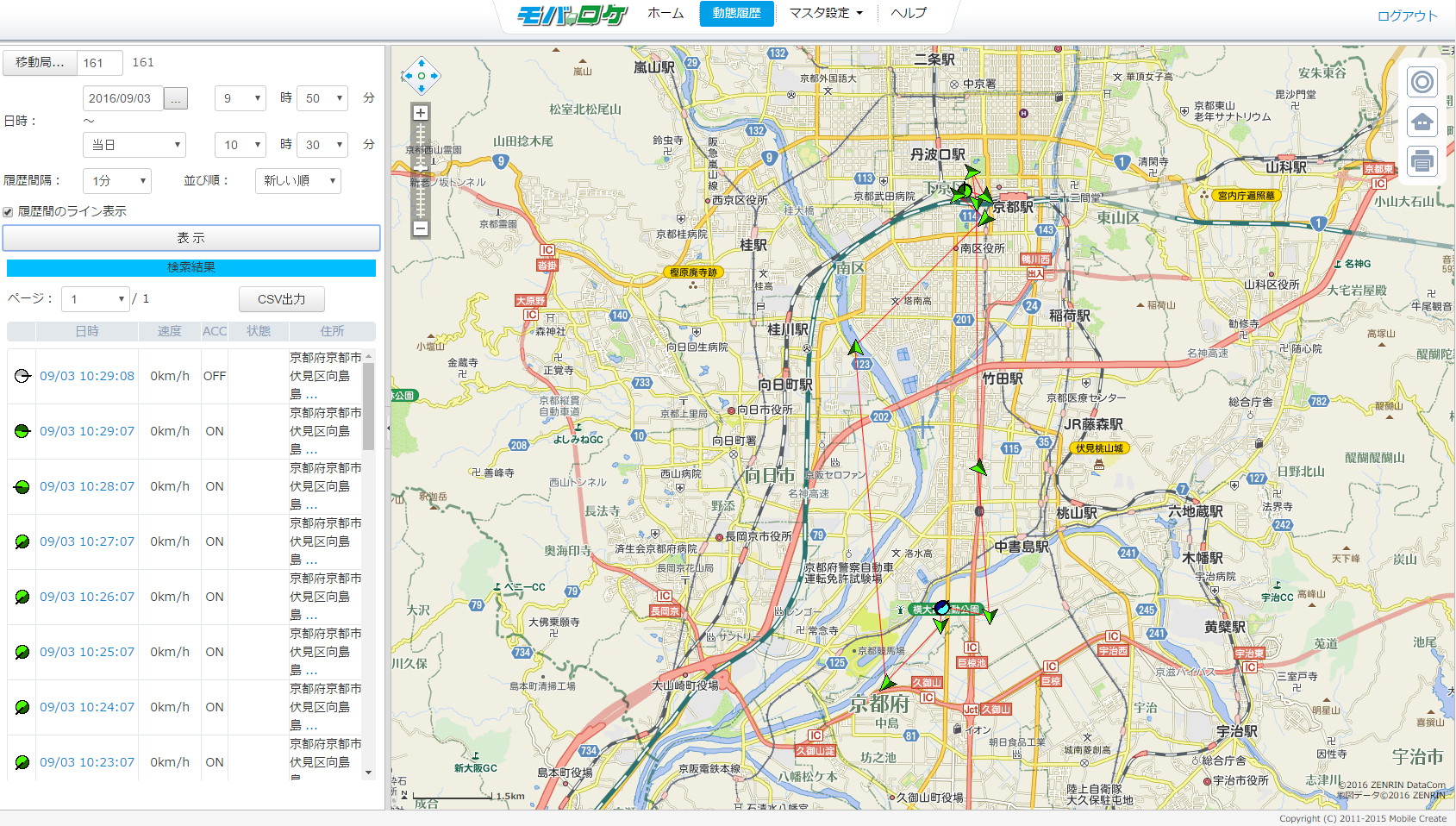Screen dimensions: 1456x826
Task: Click status icon of 10:27:07 row
Action: tap(22, 541)
